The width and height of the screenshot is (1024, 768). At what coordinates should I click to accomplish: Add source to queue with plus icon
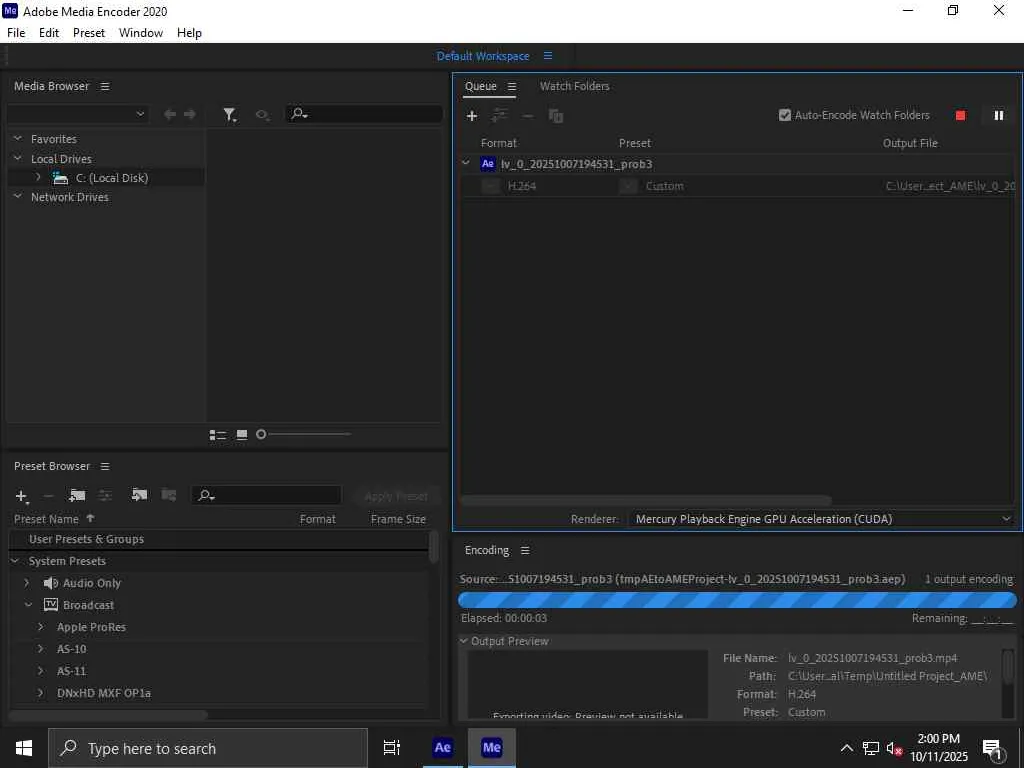pos(472,116)
